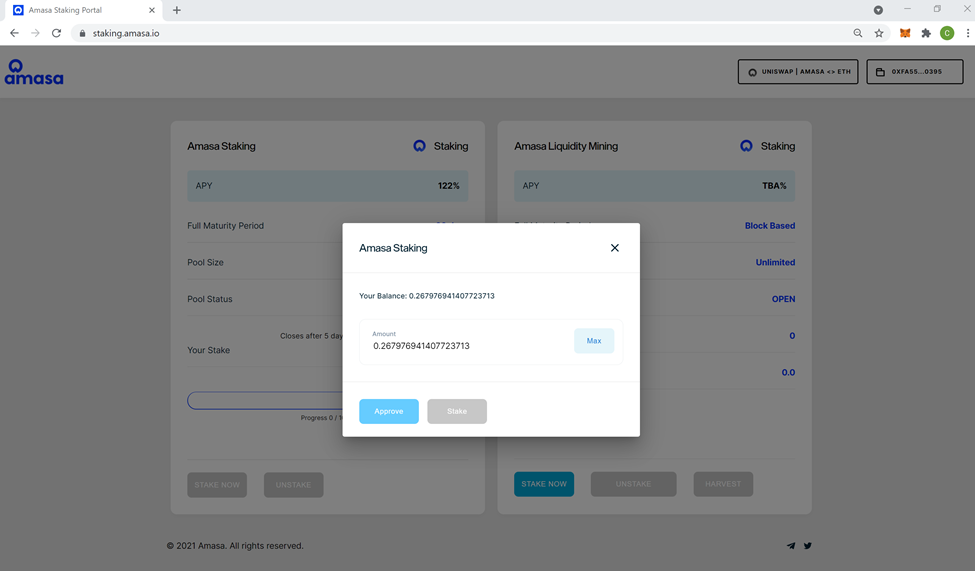Select the Amasa Staking Portal tab

pyautogui.click(x=84, y=11)
